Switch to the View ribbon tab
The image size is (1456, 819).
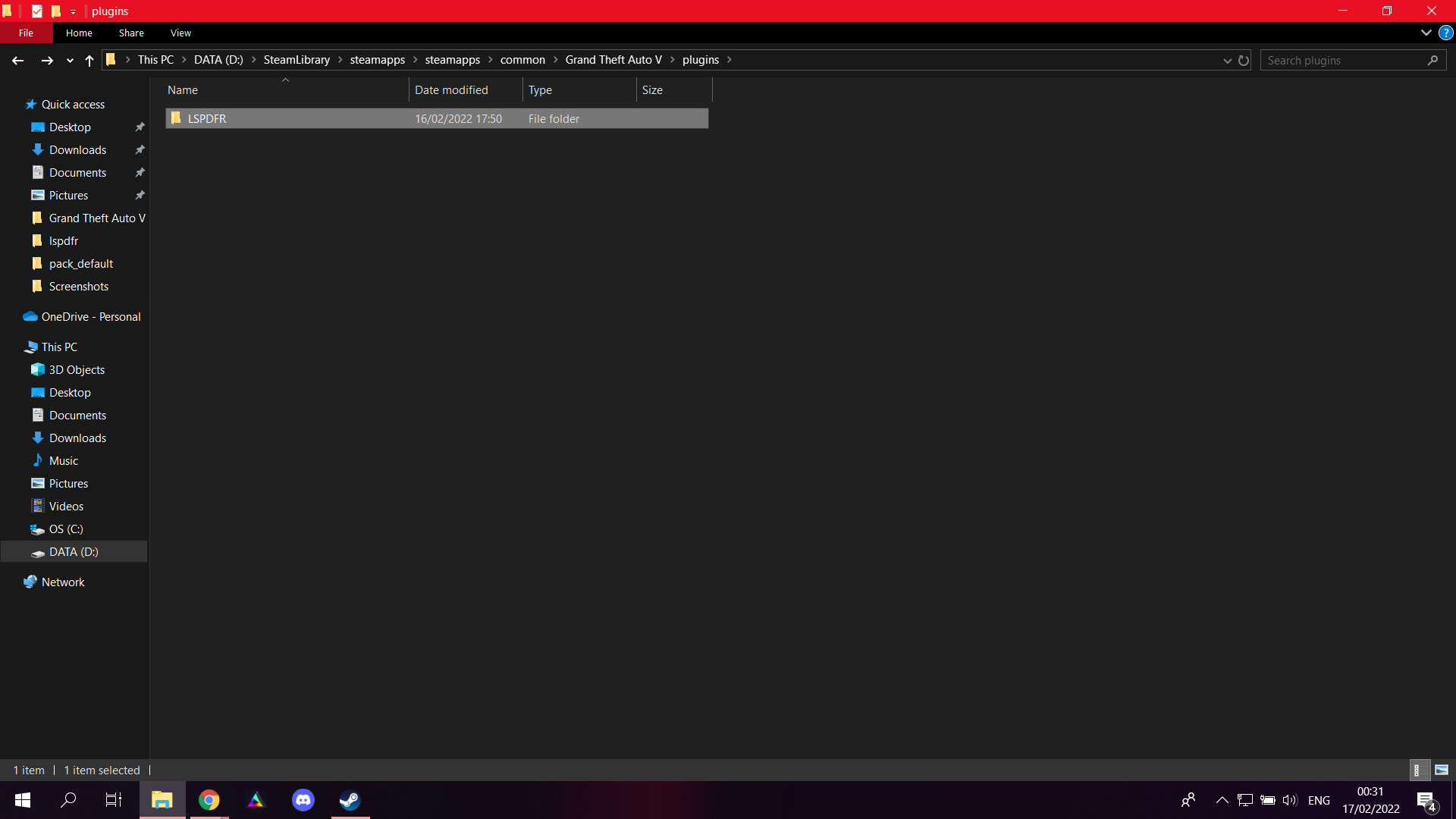(x=180, y=33)
